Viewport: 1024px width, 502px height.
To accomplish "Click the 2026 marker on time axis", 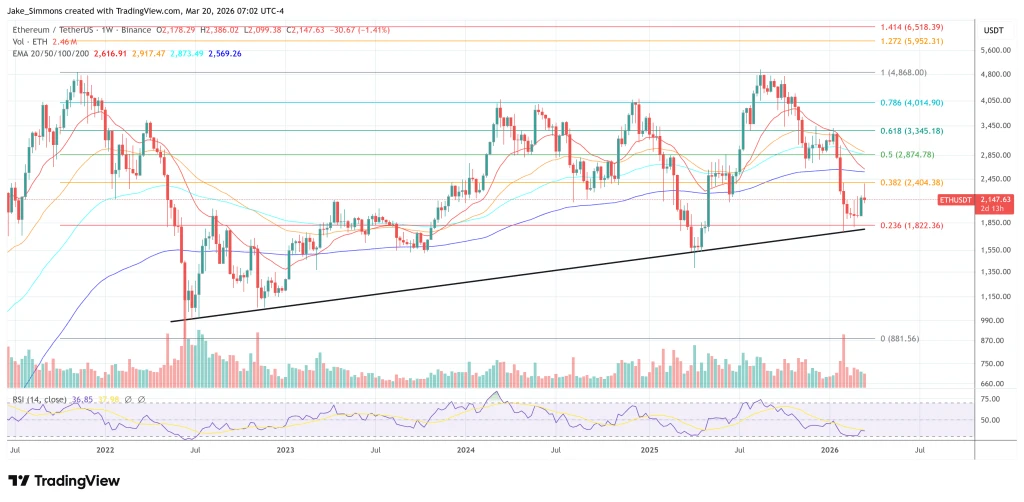I will coord(830,450).
